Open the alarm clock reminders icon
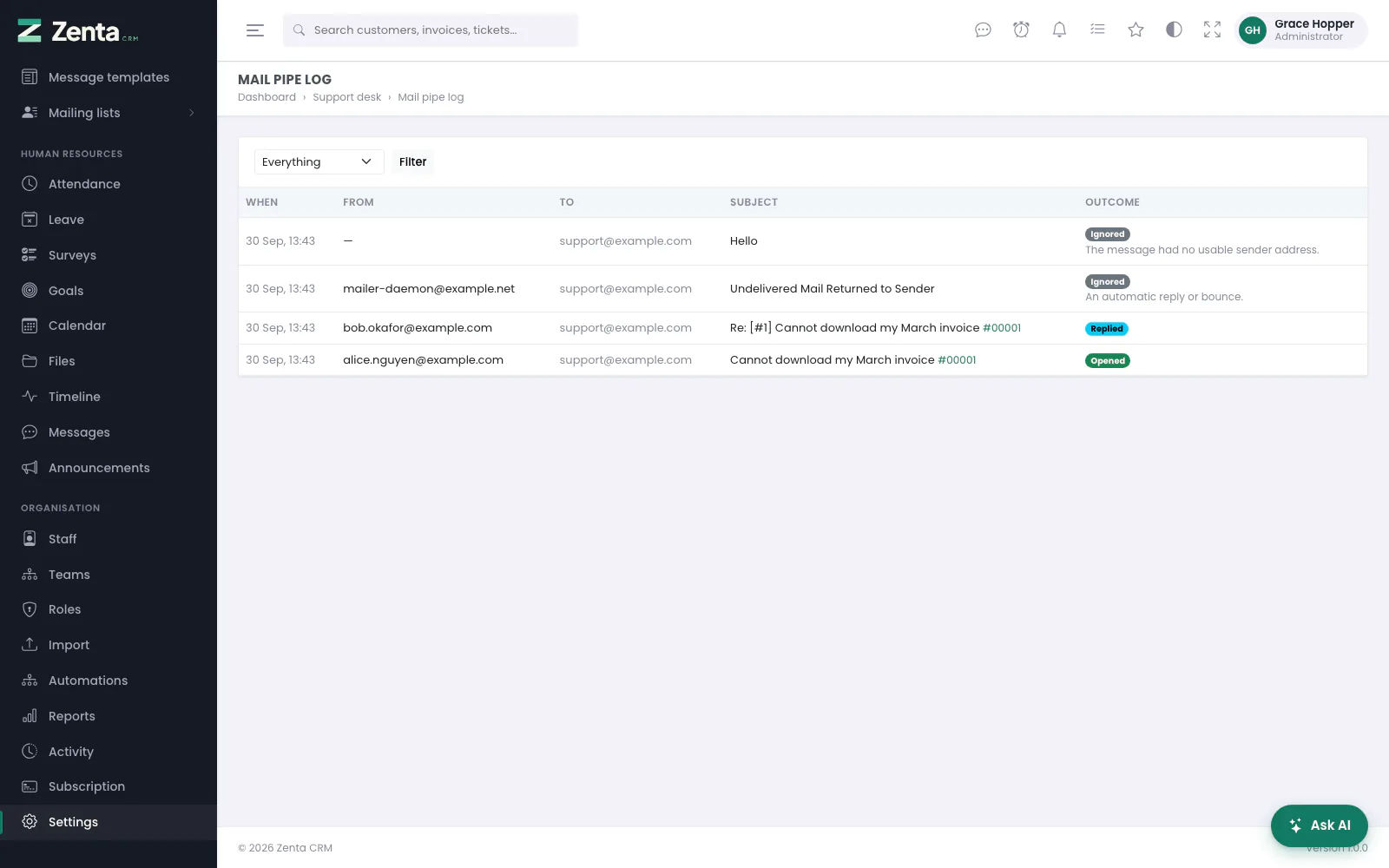The image size is (1389, 868). point(1021,30)
